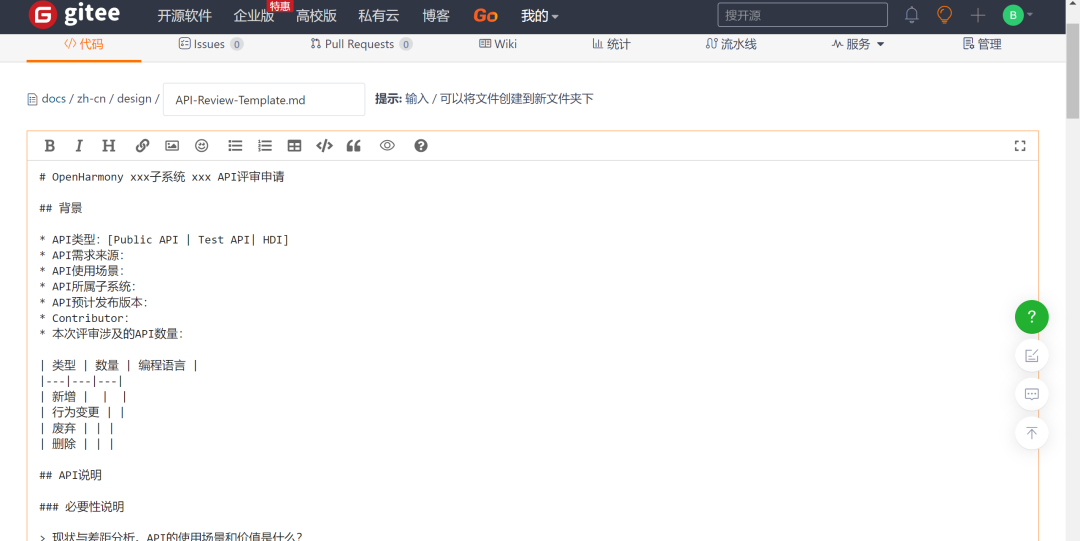Click the heading line OpenHarmony xxx子系统
Image resolution: width=1080 pixels, height=541 pixels.
(162, 177)
